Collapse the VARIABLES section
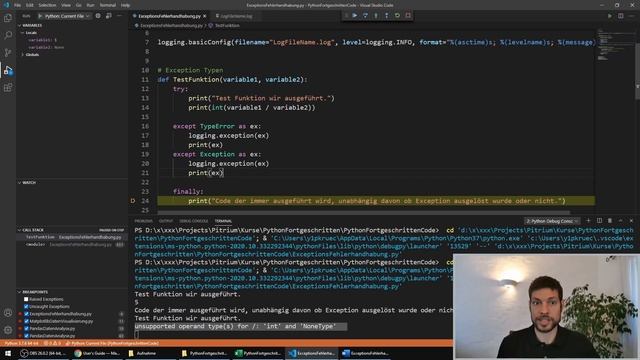The height and width of the screenshot is (360, 640). tap(31, 25)
